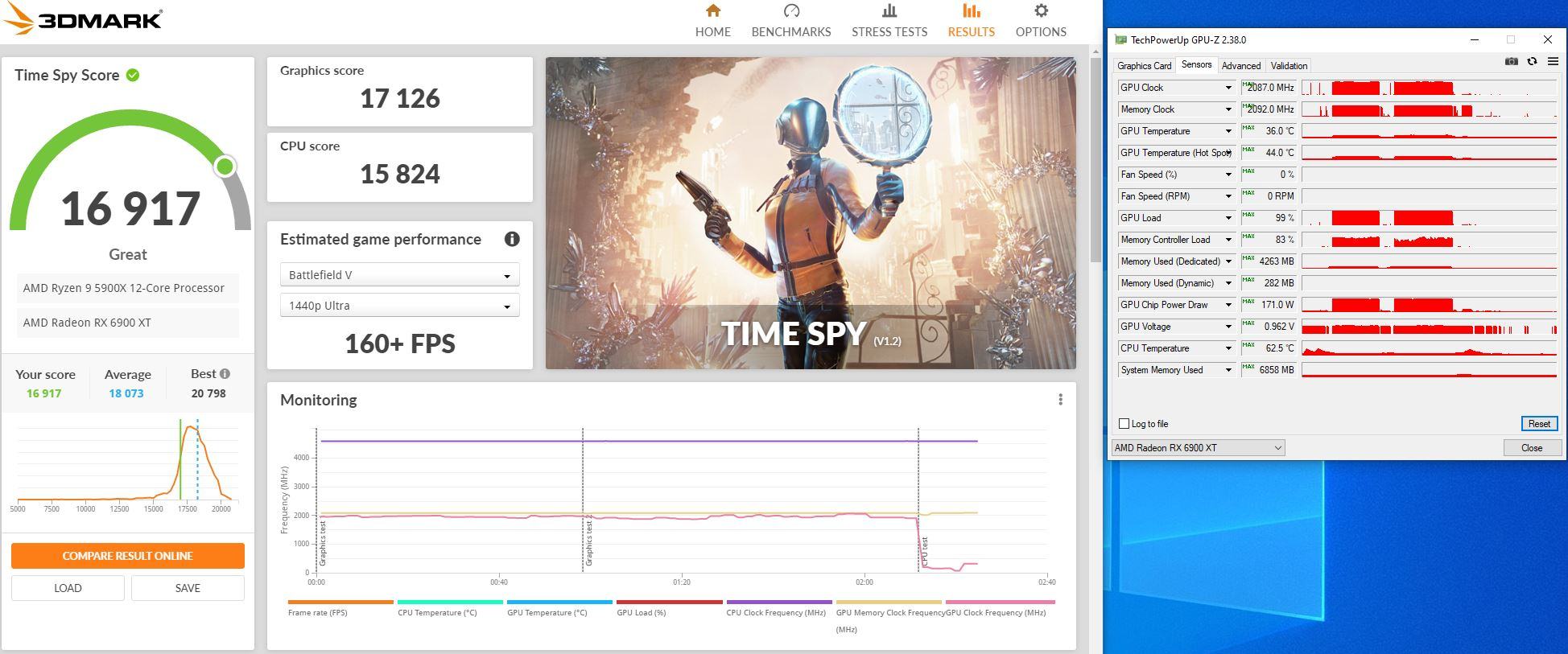Viewport: 1568px width, 654px height.
Task: Click the green validation checkmark beside Time Spy Score
Action: [133, 75]
